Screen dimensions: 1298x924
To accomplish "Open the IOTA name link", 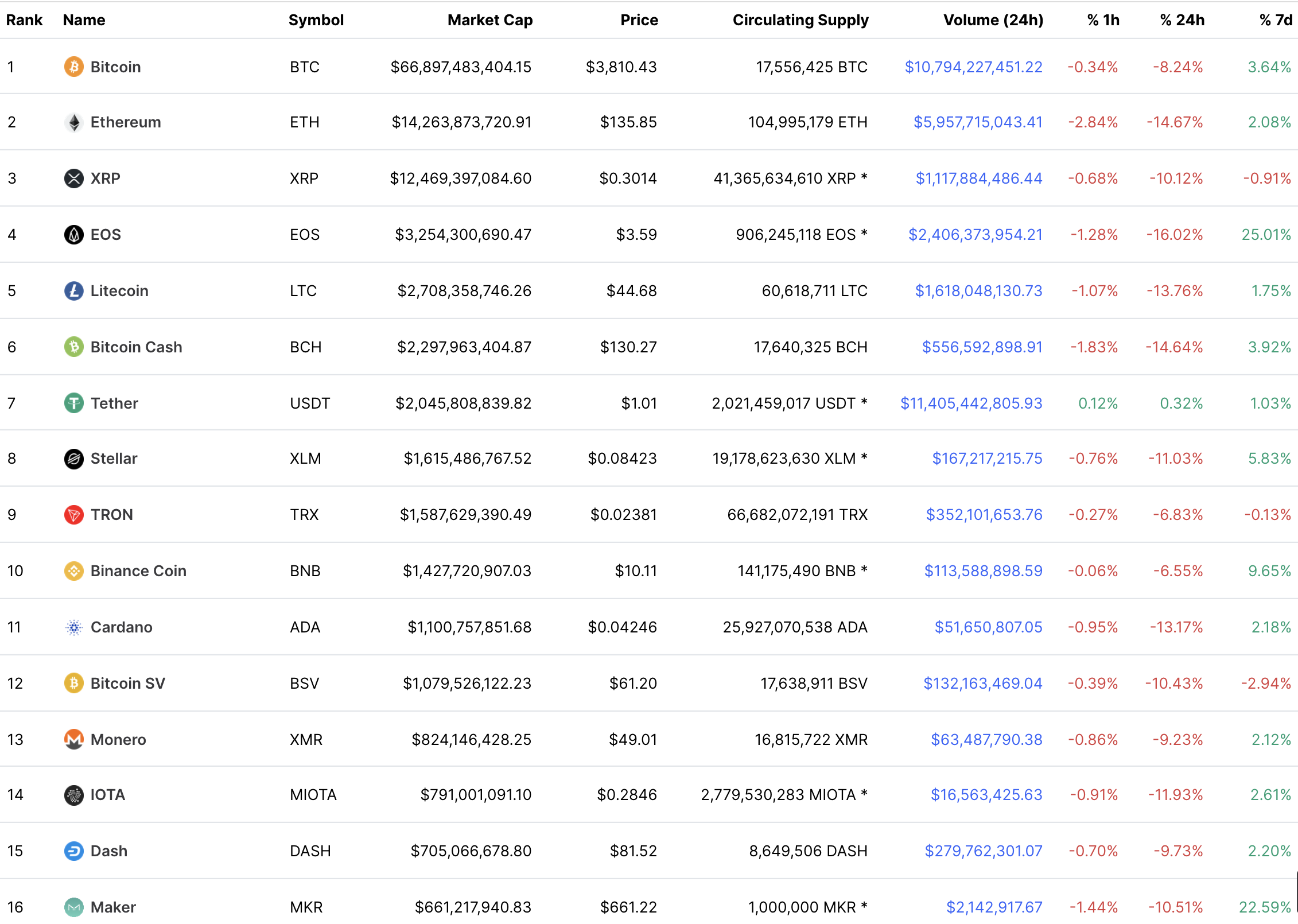I will 107,795.
